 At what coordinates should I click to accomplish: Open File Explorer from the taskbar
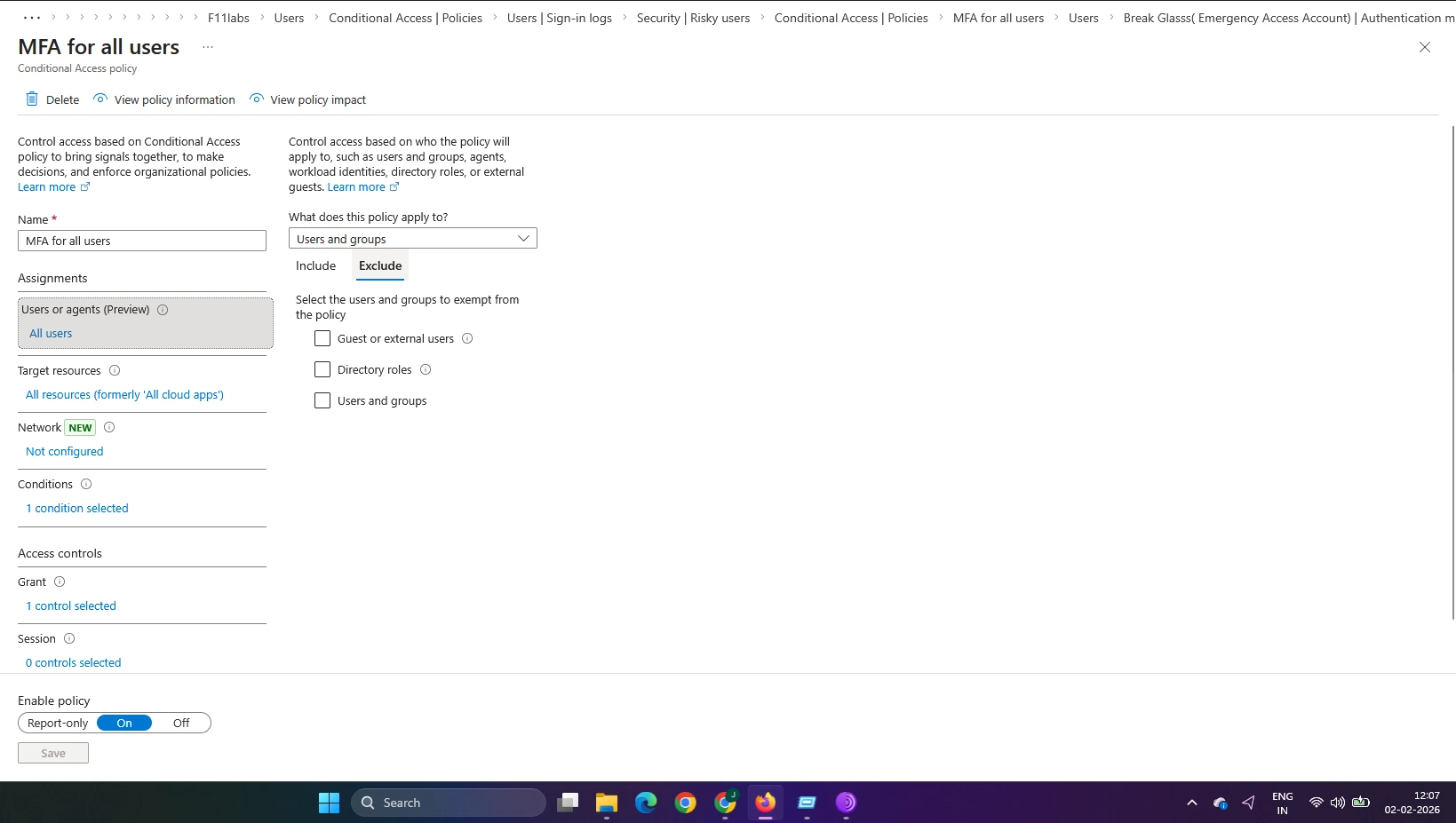[x=607, y=803]
